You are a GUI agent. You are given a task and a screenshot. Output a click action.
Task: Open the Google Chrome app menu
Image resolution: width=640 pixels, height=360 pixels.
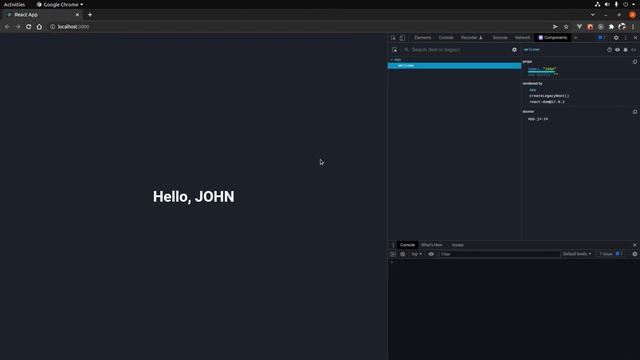60,4
